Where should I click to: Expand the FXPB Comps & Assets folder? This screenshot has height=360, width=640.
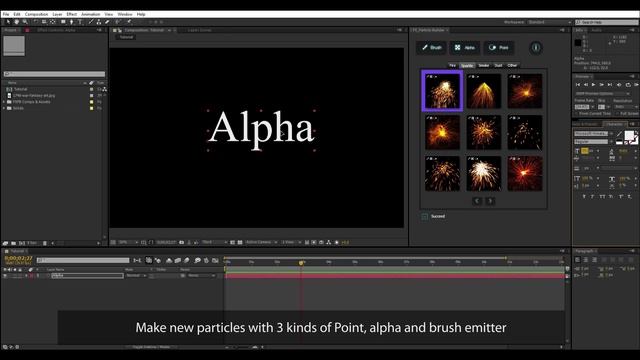4,102
